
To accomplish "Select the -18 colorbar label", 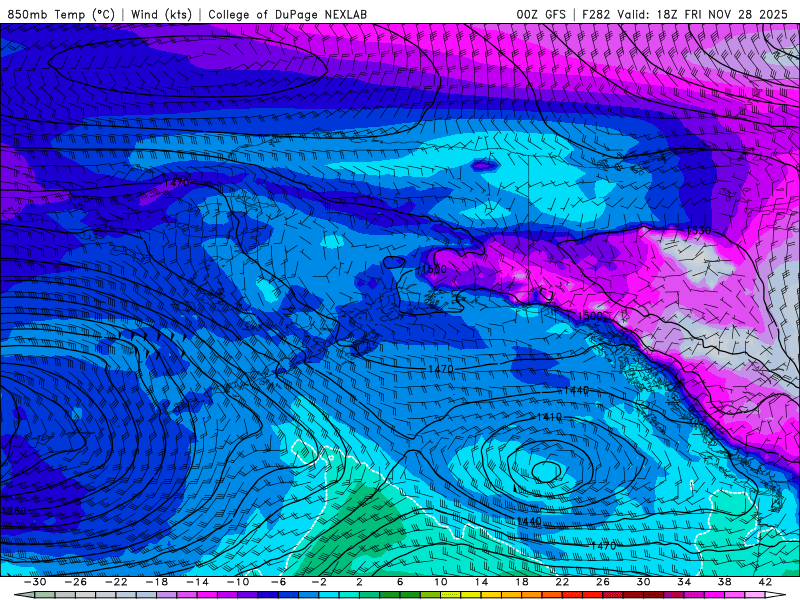I will point(157,582).
